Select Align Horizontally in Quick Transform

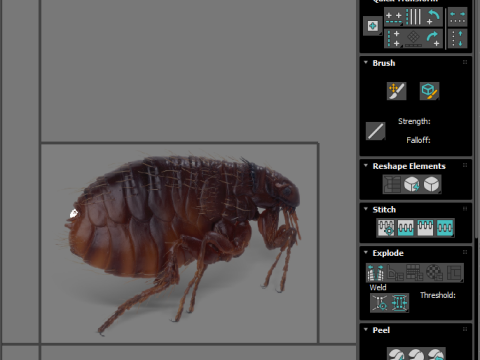click(x=394, y=17)
